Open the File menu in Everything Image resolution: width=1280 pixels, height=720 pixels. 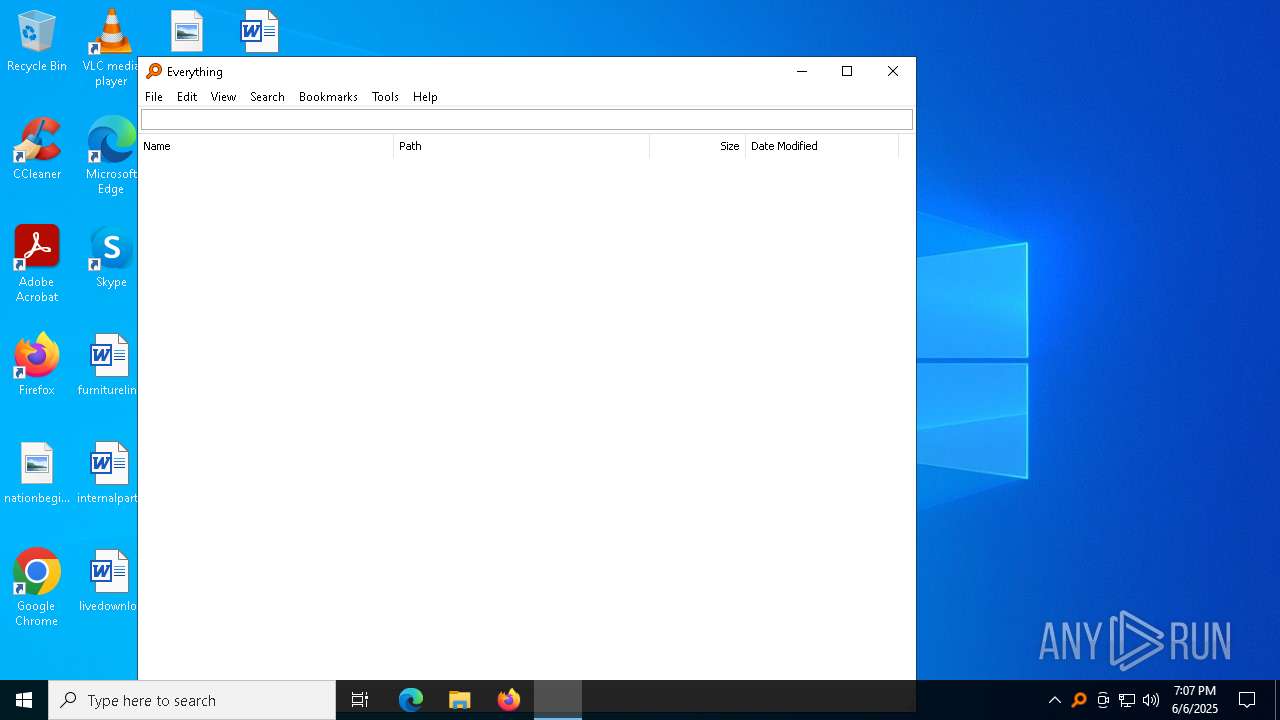pyautogui.click(x=154, y=97)
